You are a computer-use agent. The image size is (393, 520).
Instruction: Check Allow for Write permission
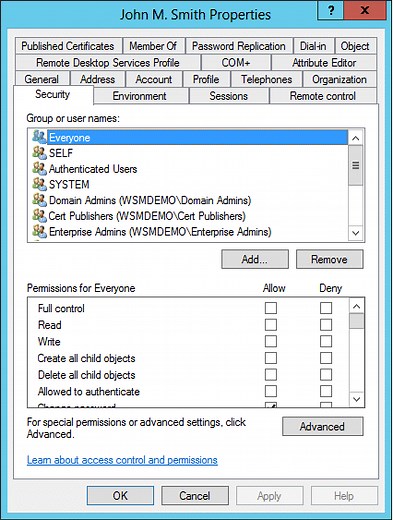tap(271, 341)
